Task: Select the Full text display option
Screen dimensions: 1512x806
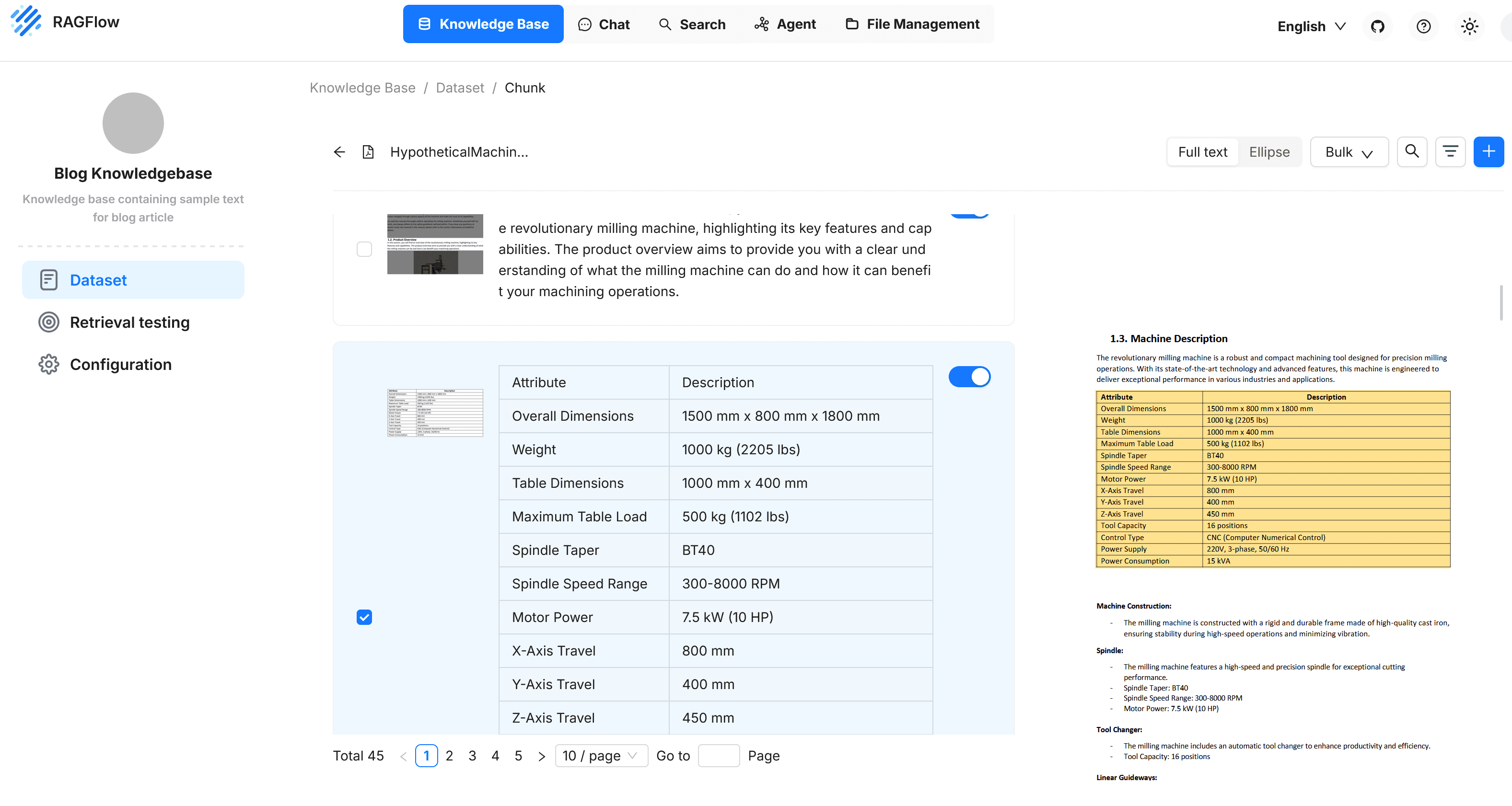Action: tap(1203, 152)
